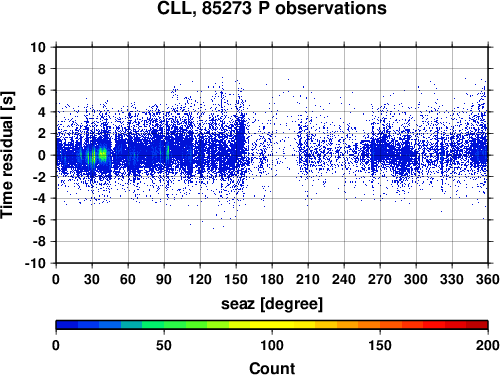Select the red end of the colorbar
This screenshot has height=375, width=500.
click(477, 325)
